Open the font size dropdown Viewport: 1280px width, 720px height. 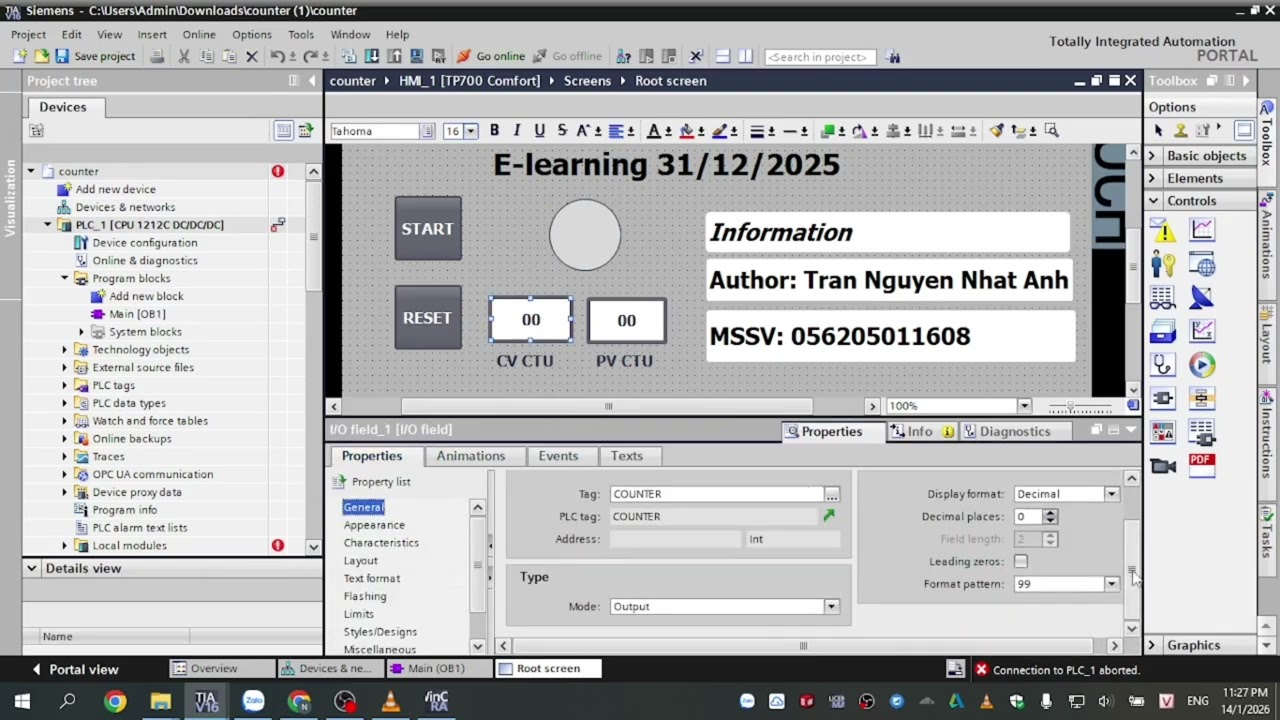point(470,131)
